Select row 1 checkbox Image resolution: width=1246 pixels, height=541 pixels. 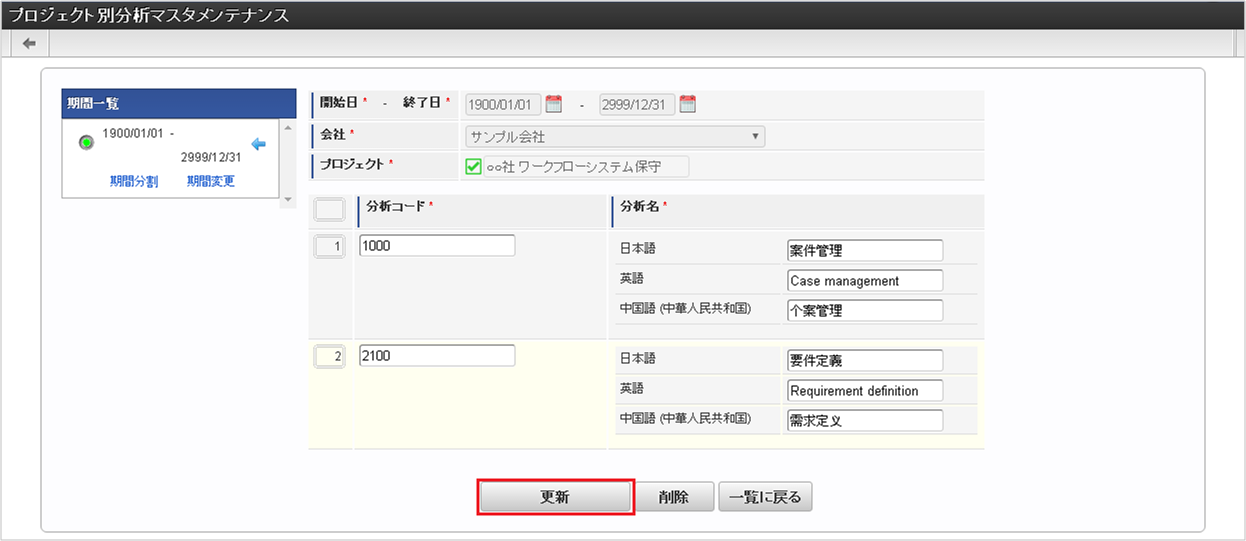330,246
